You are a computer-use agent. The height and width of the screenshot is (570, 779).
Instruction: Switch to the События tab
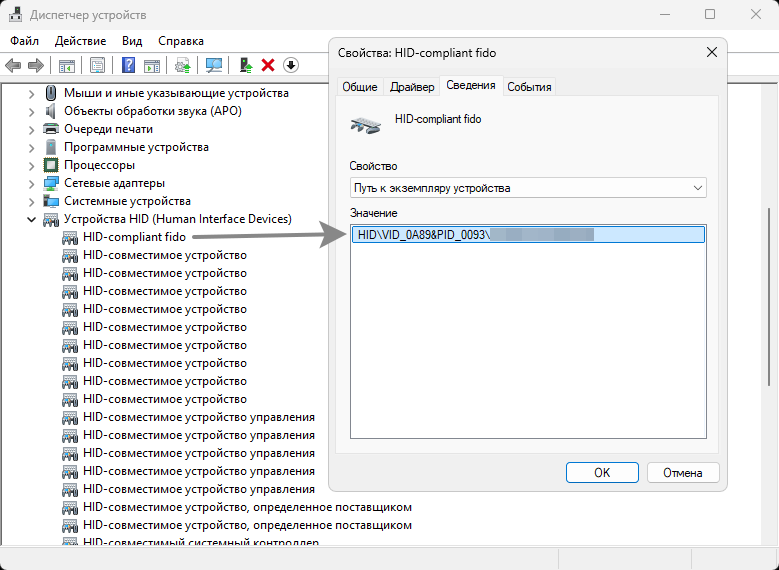pyautogui.click(x=529, y=87)
